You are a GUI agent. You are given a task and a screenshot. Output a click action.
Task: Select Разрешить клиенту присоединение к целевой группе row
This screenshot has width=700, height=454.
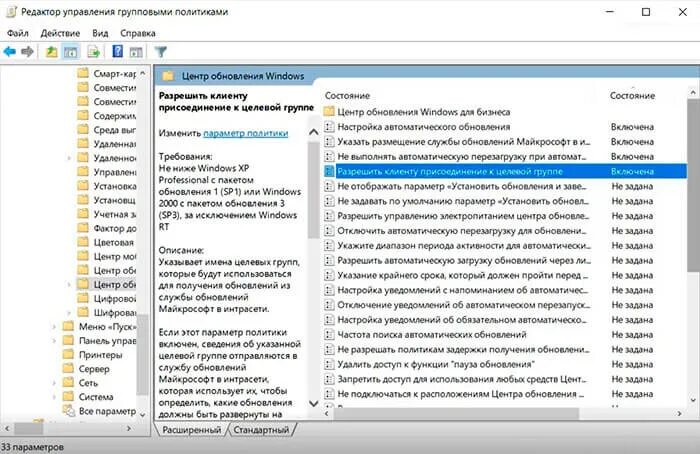click(x=504, y=171)
